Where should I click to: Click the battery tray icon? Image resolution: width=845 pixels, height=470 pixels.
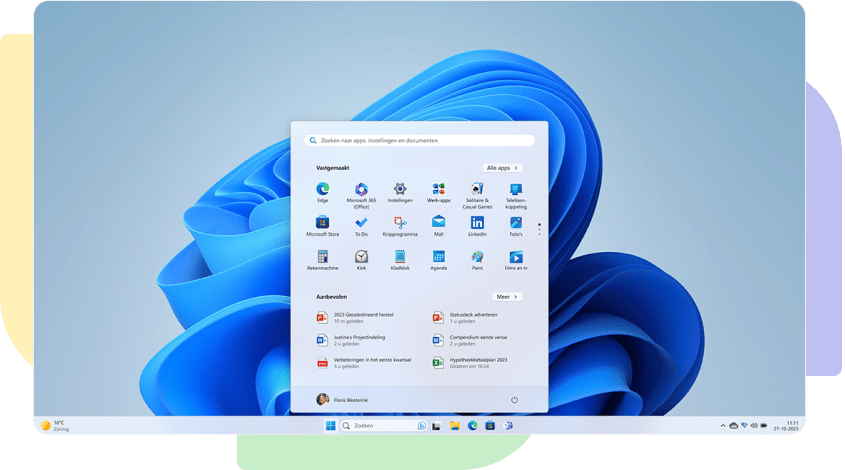pyautogui.click(x=764, y=426)
